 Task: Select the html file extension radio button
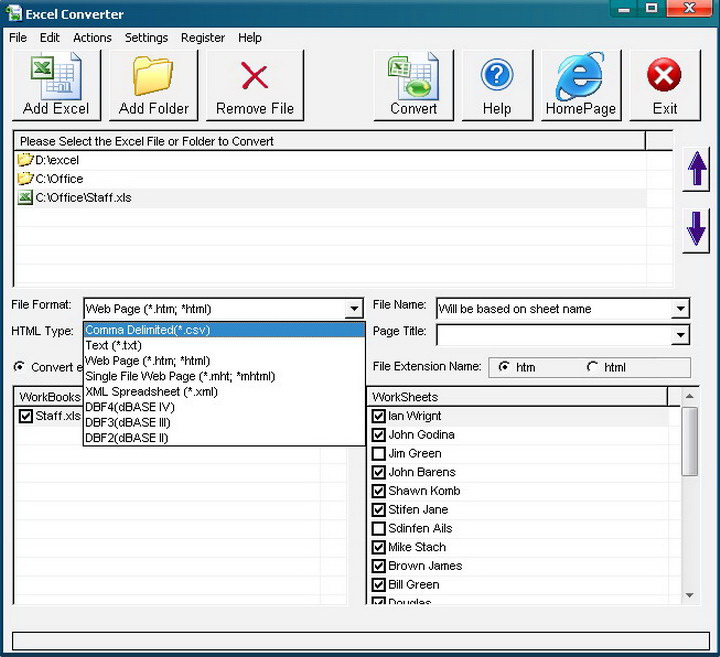tap(594, 367)
